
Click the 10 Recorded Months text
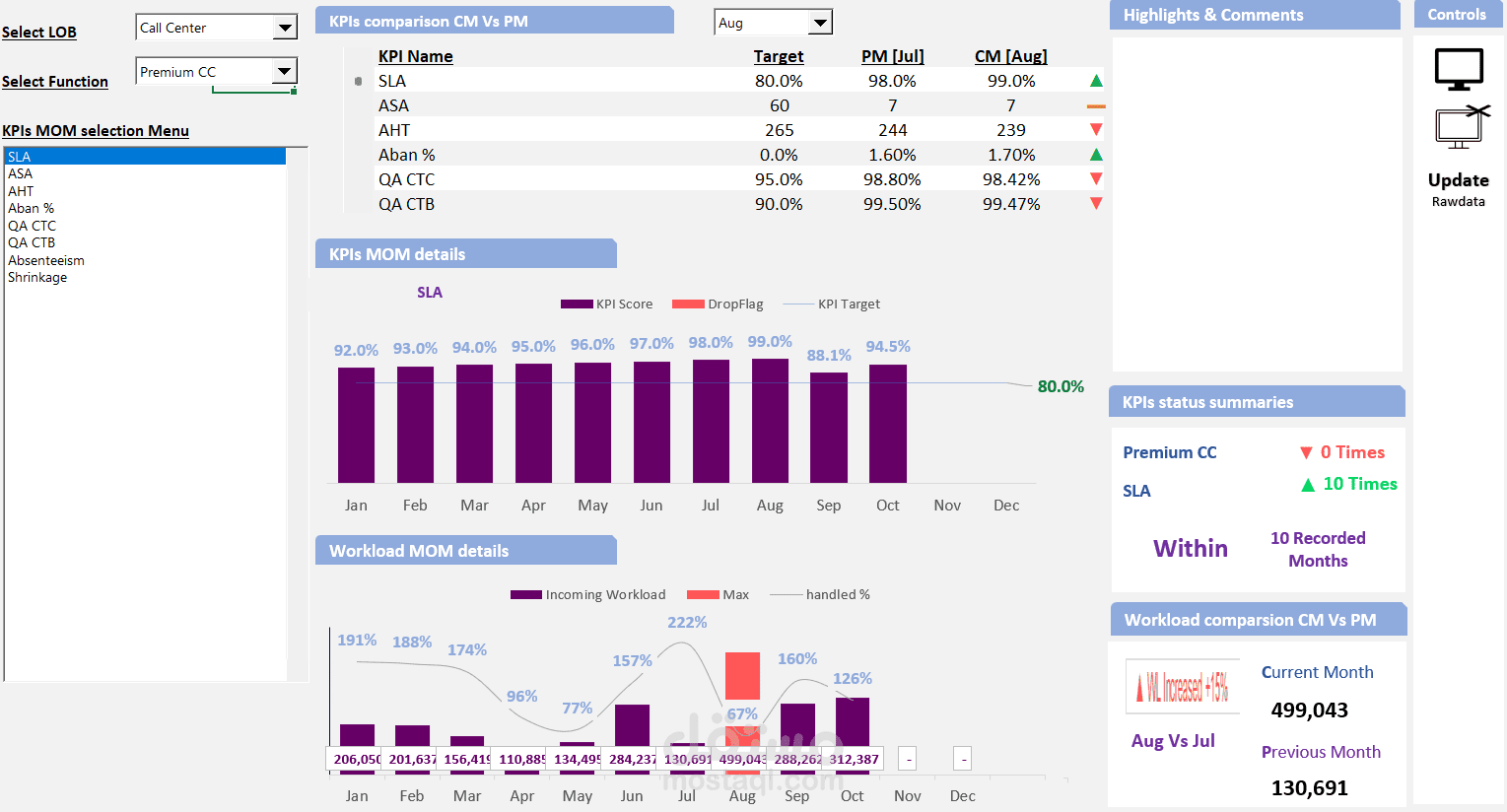pyautogui.click(x=1318, y=549)
